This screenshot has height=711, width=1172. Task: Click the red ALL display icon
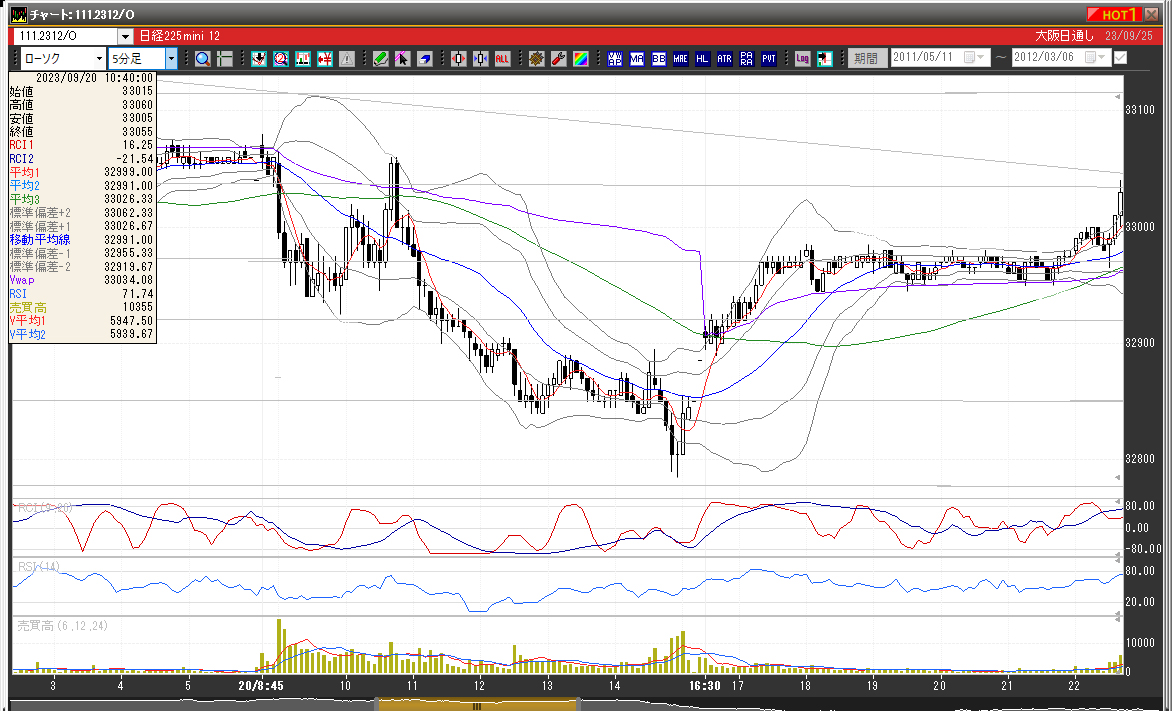(x=502, y=58)
